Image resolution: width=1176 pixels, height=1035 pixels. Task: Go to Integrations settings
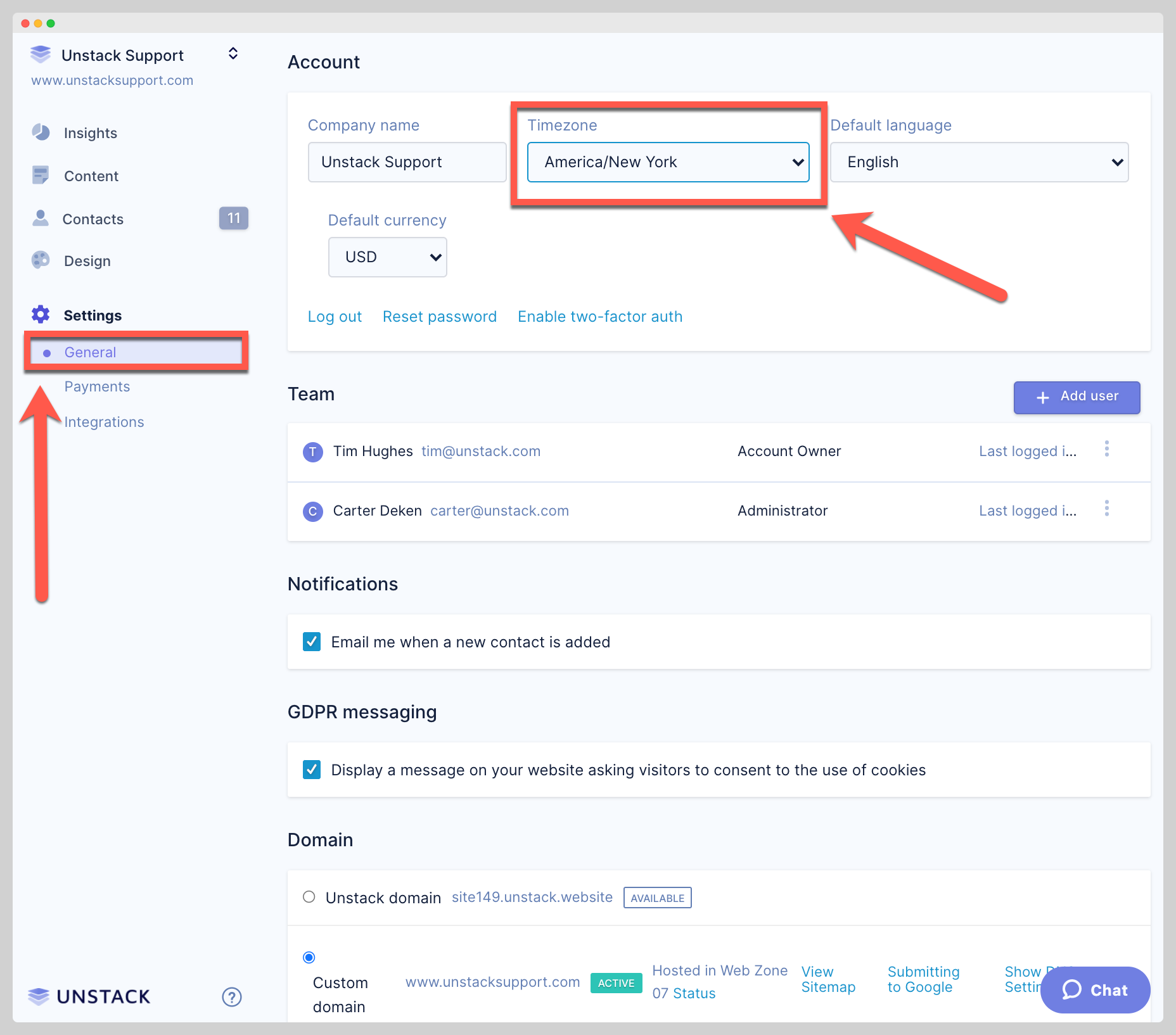tap(104, 422)
